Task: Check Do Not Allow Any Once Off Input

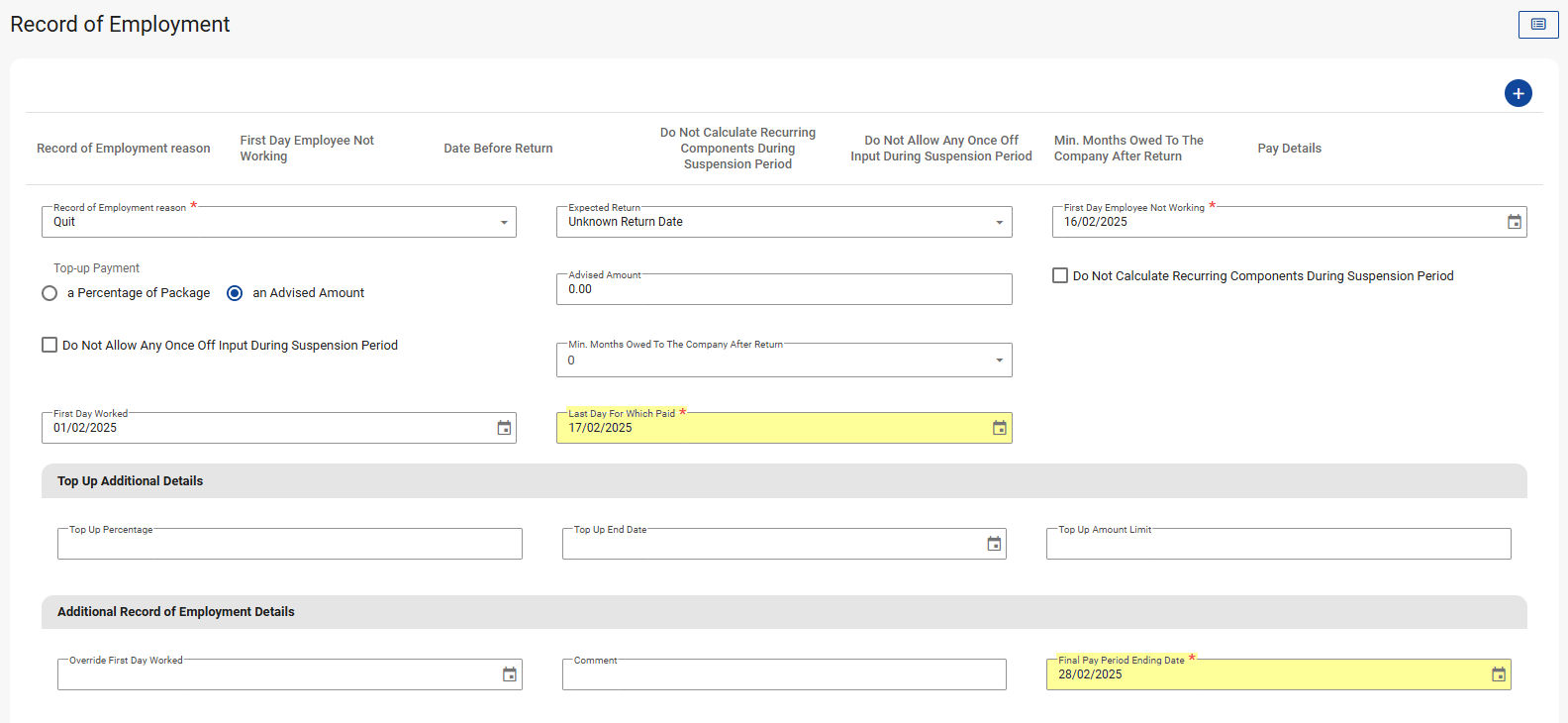Action: point(49,345)
